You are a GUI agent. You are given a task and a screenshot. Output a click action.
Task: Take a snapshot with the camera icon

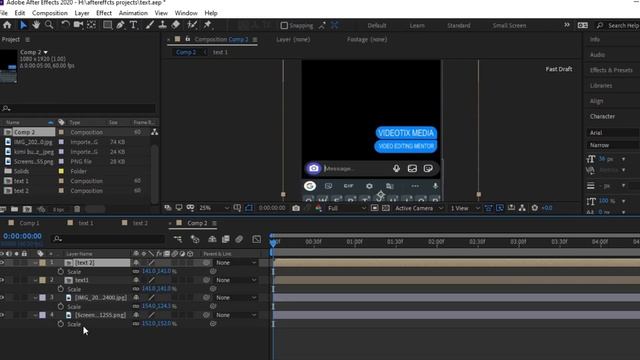[x=296, y=208]
